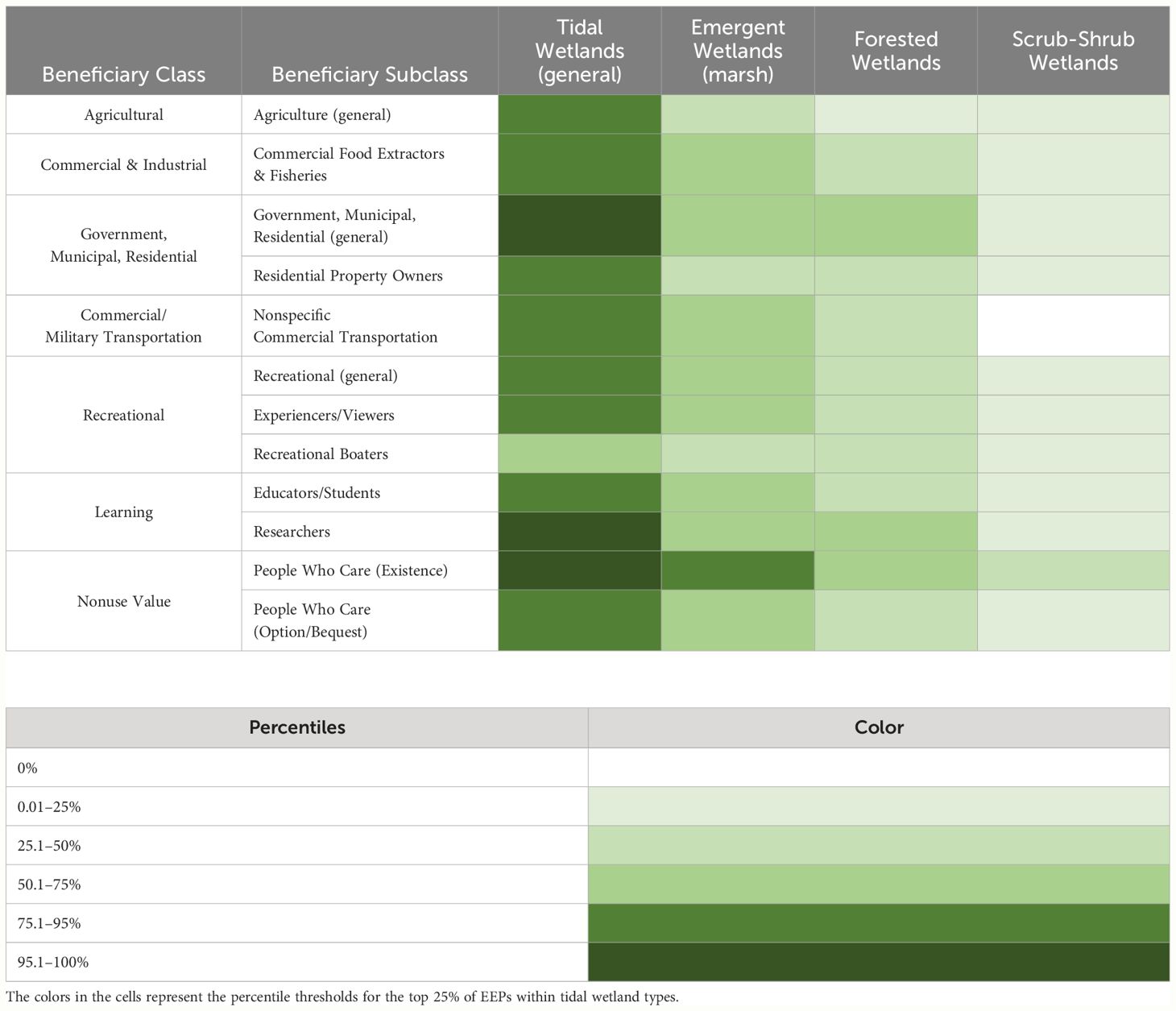This screenshot has height=1011, width=1176.
Task: Click the 'Scrub-Shrub Wetlands' column header
Action: coord(1073,51)
